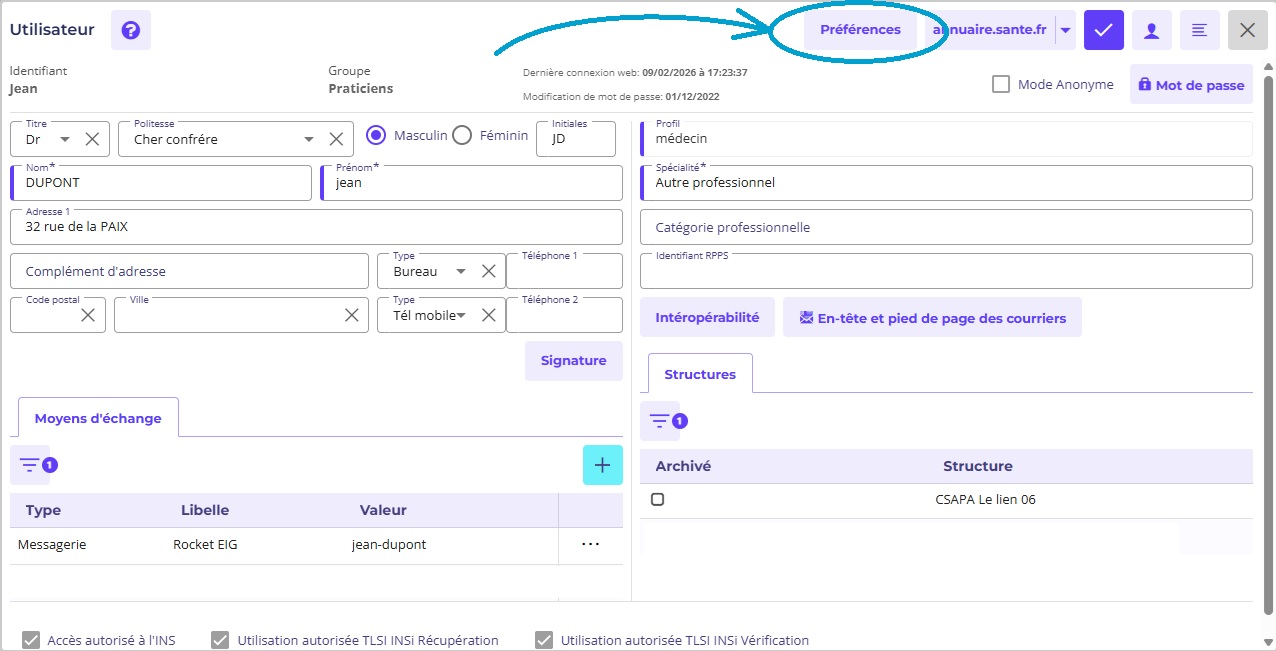1276x651 pixels.
Task: Click the user profile silhouette icon
Action: pos(1151,30)
